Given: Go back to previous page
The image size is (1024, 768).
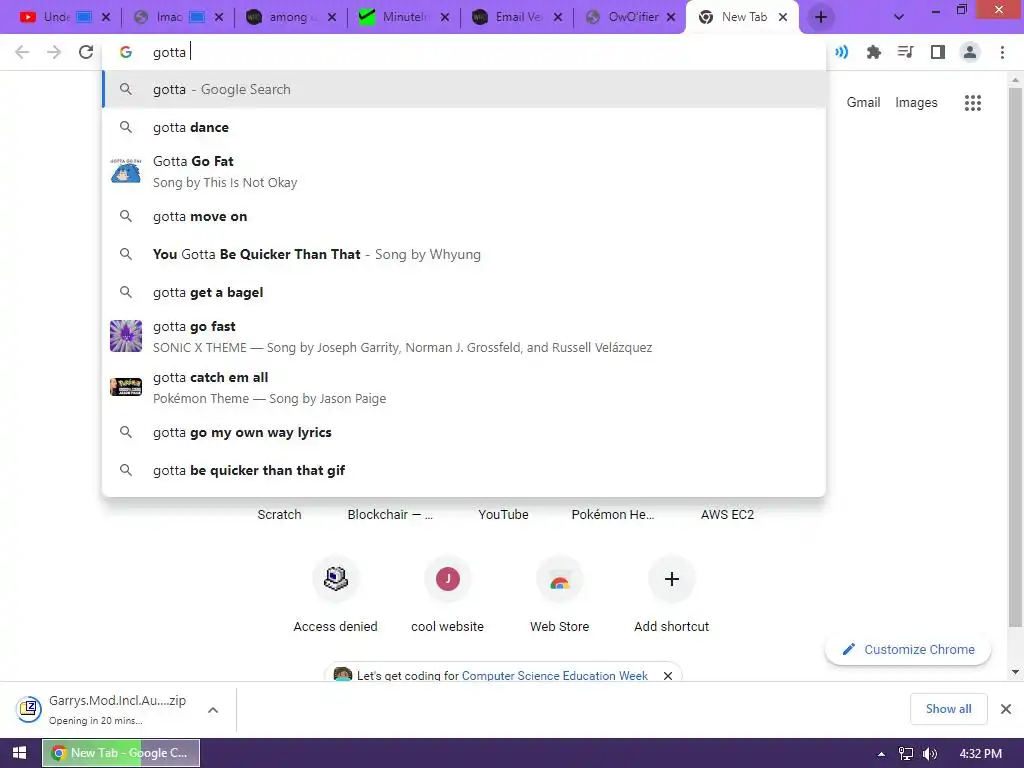Looking at the screenshot, I should (22, 52).
